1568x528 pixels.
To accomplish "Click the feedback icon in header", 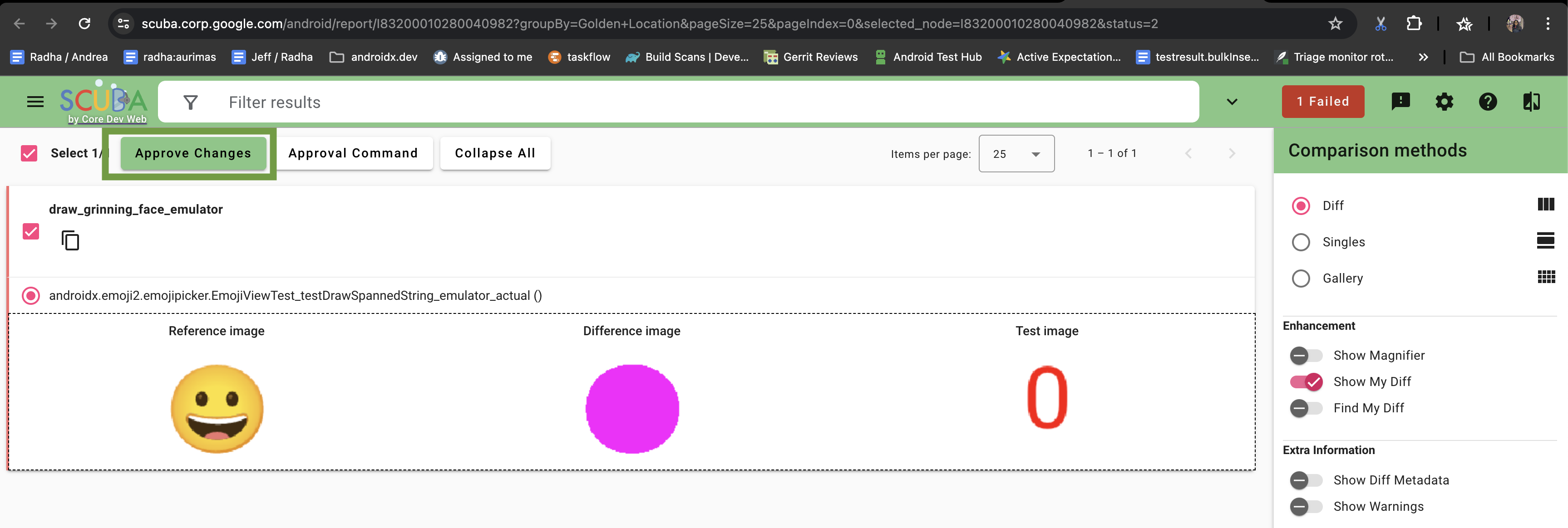I will pos(1400,102).
